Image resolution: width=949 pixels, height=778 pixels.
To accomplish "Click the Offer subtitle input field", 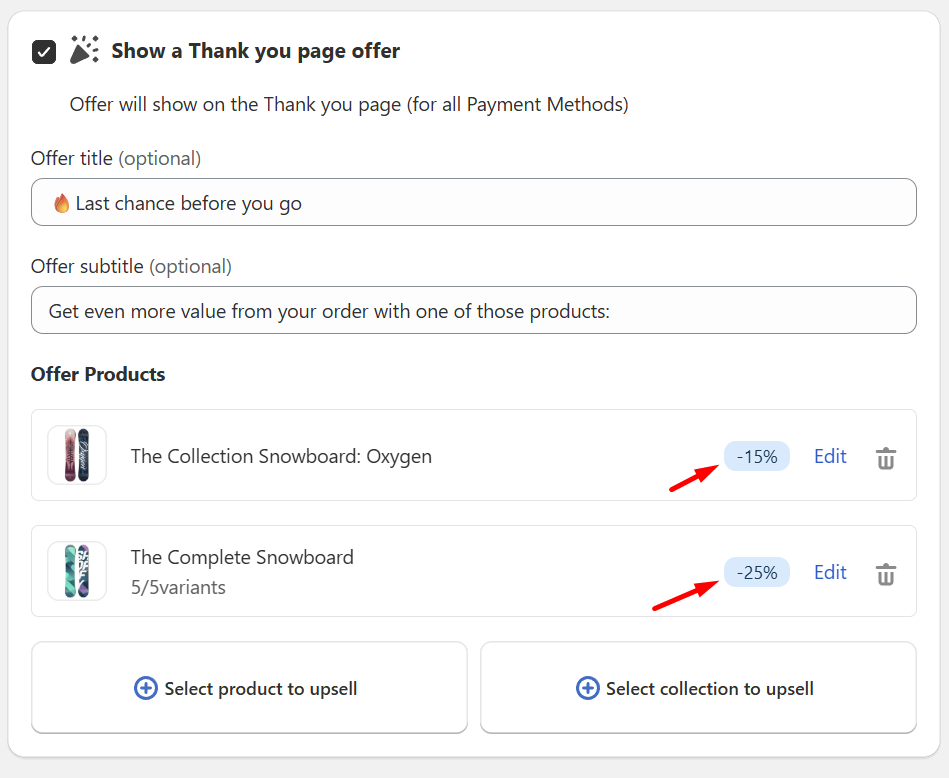I will [x=474, y=311].
